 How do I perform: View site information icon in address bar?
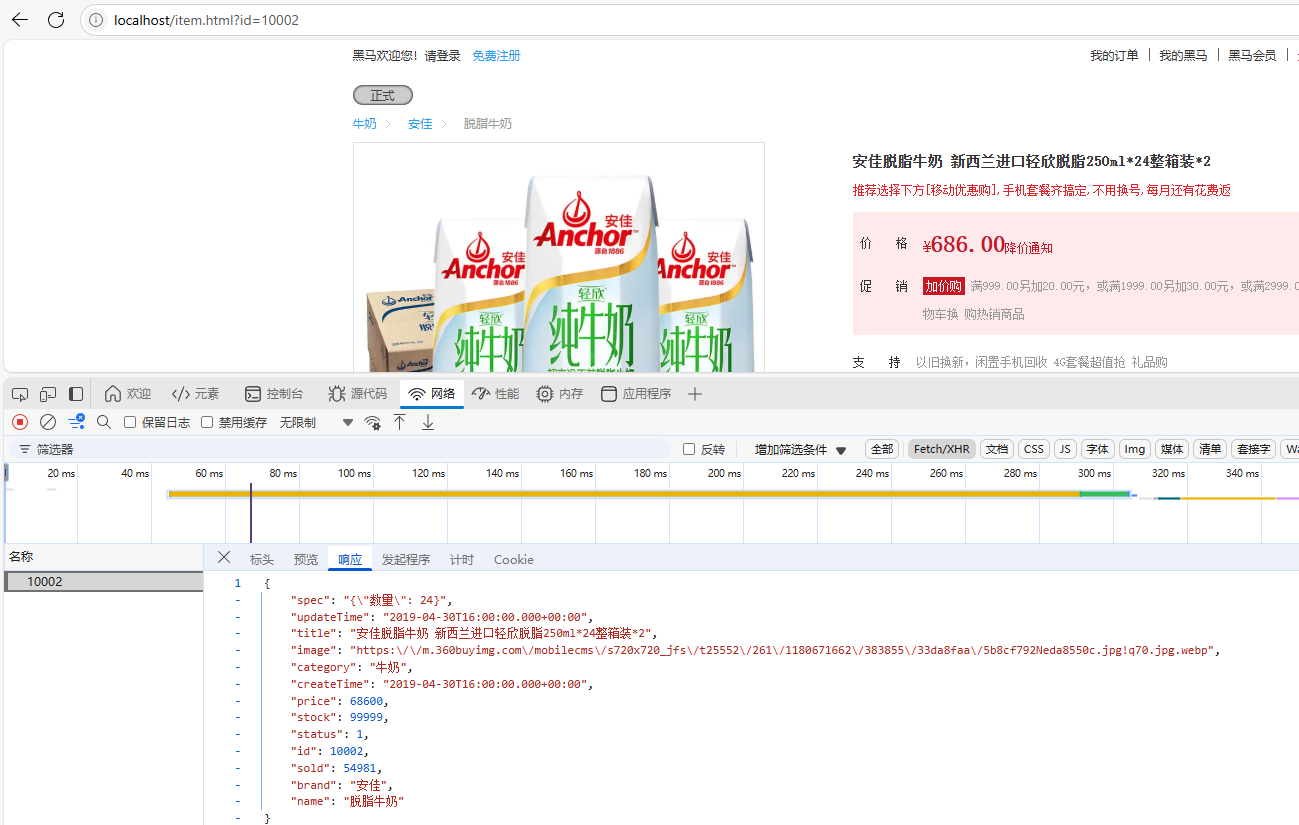pyautogui.click(x=96, y=20)
